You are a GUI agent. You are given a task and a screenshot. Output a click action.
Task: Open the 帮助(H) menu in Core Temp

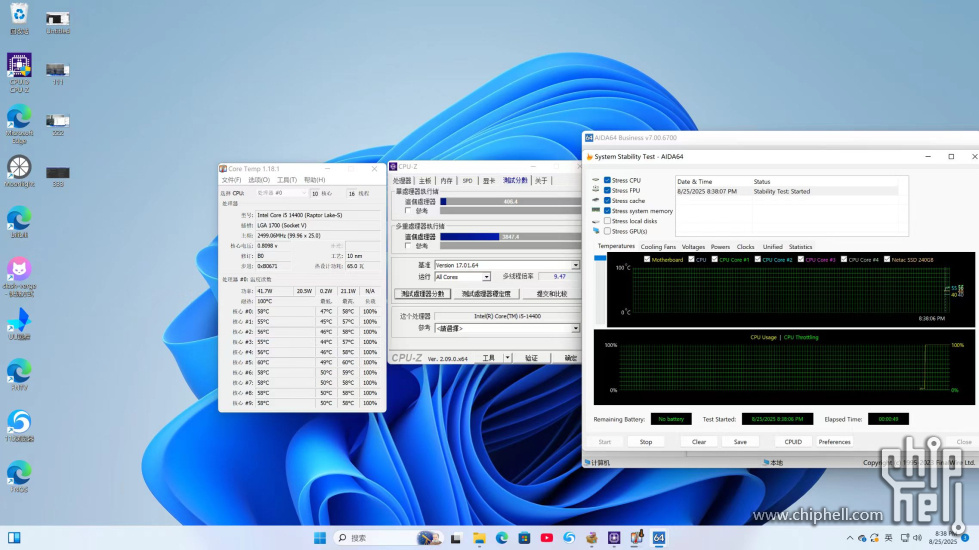point(314,180)
